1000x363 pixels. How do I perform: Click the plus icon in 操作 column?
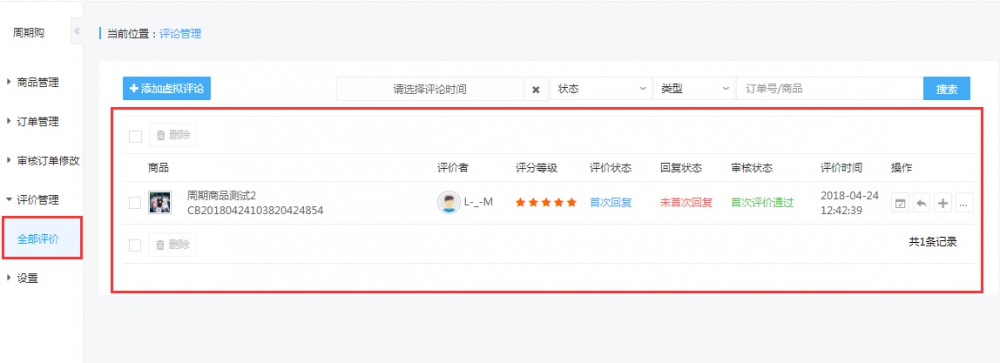[x=943, y=204]
